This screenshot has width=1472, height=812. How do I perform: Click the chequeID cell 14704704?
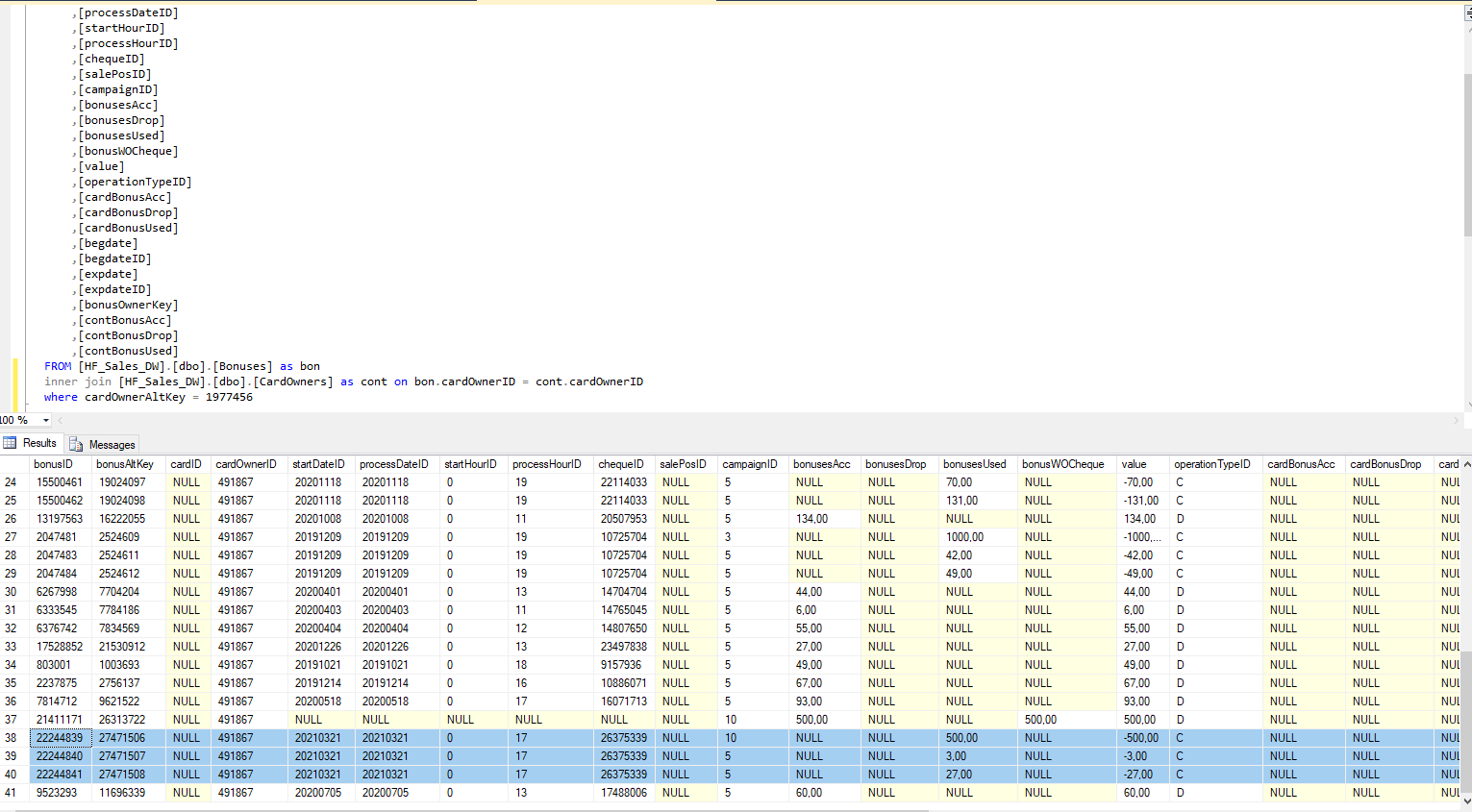(x=623, y=592)
